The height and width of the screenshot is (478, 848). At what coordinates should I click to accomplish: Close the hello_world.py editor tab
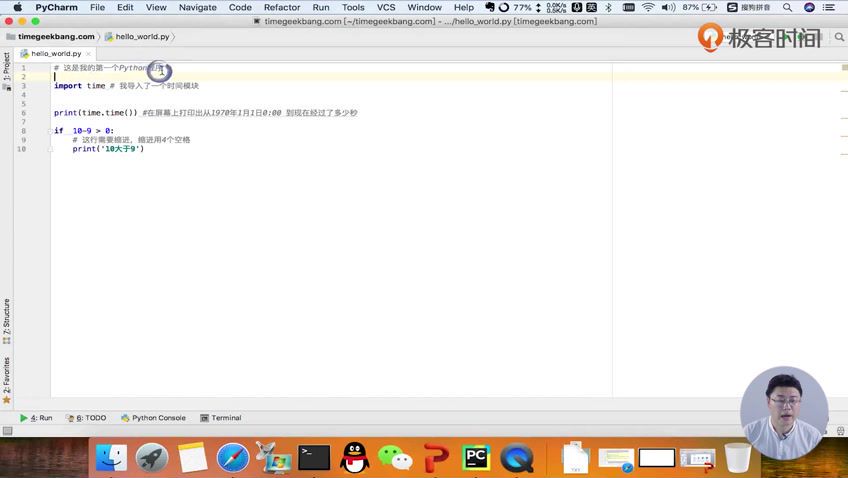pyautogui.click(x=90, y=53)
